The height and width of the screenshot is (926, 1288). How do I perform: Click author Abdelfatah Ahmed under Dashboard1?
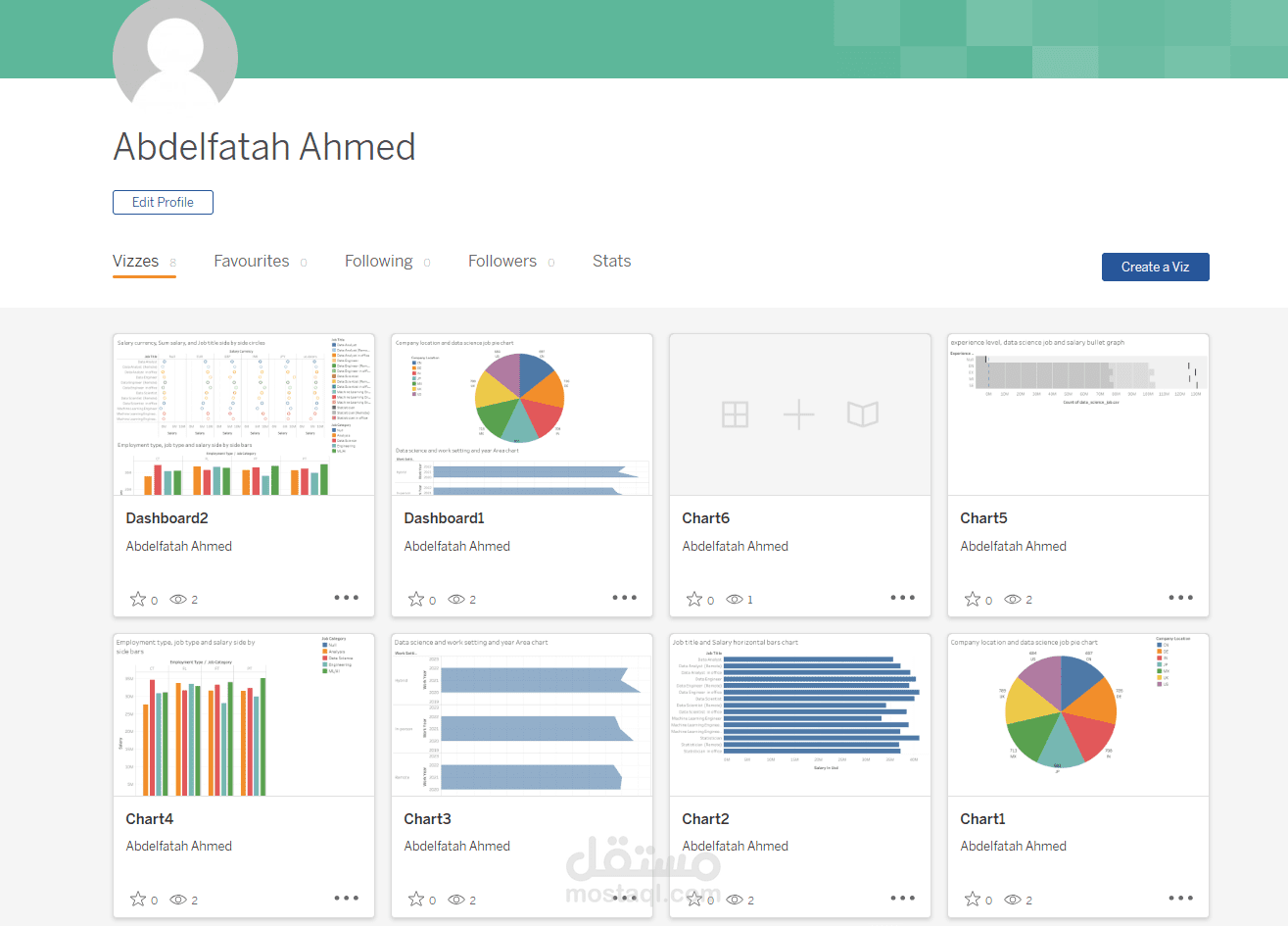tap(456, 547)
